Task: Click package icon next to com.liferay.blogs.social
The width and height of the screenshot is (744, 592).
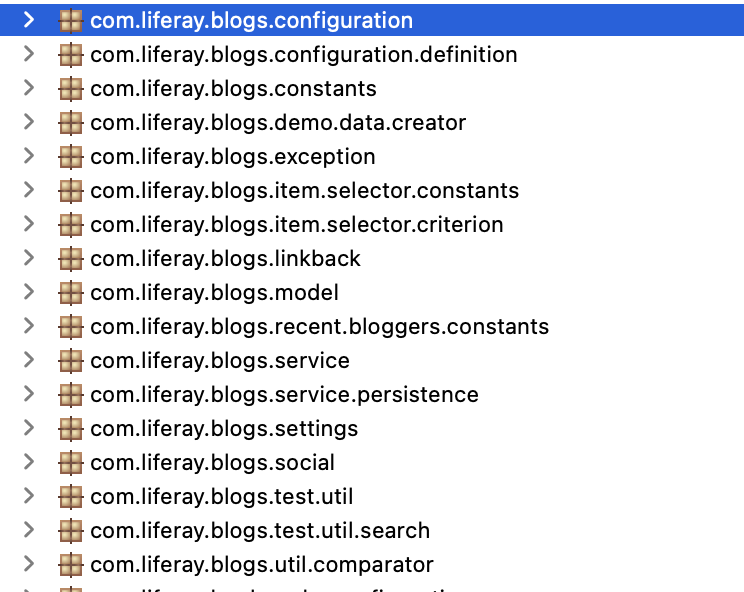Action: click(x=71, y=462)
